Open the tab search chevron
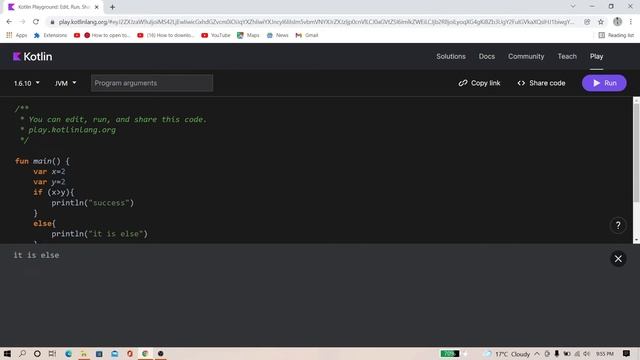The width and height of the screenshot is (640, 360). click(x=573, y=7)
